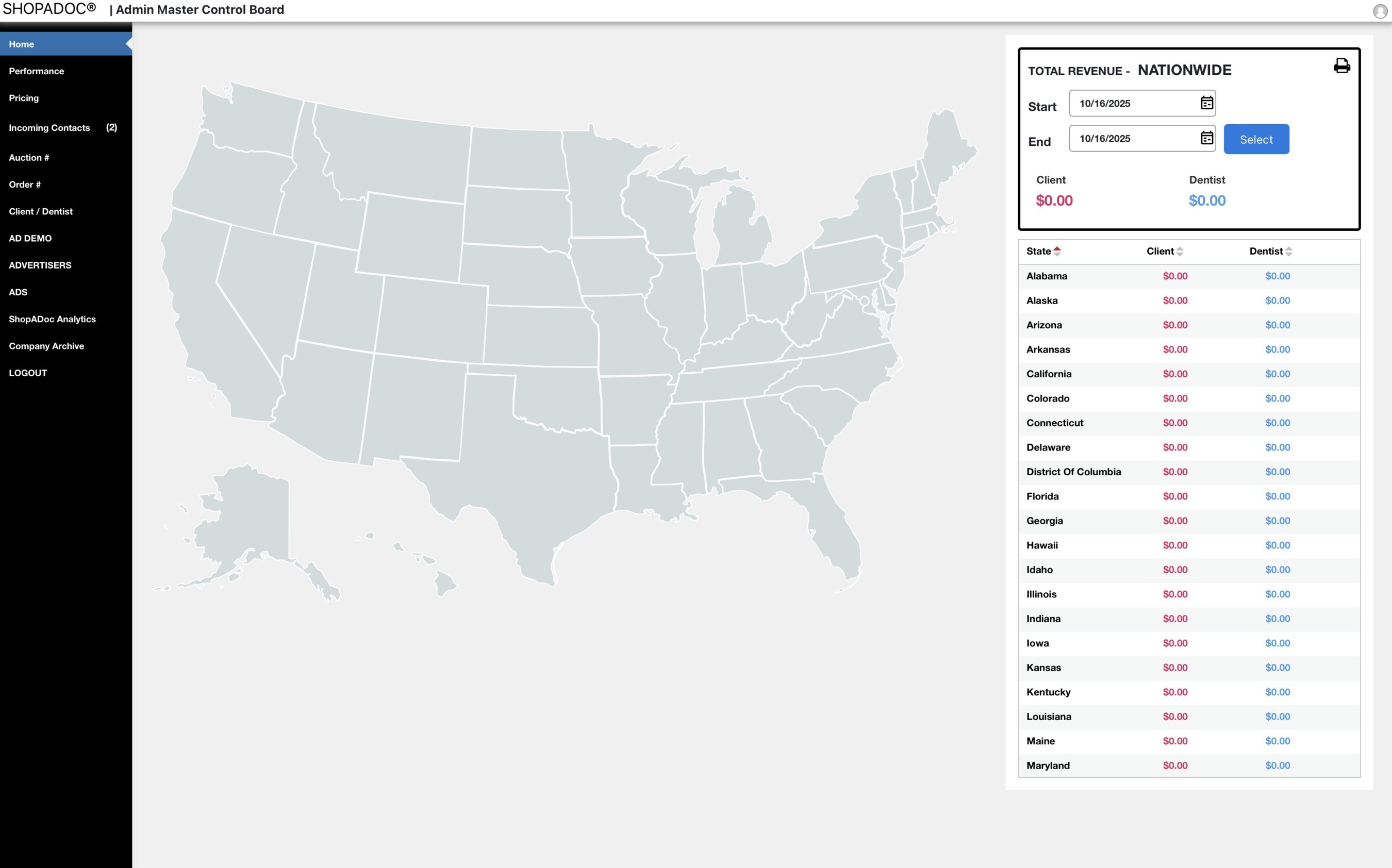Click the user profile avatar icon
The width and height of the screenshot is (1392, 868).
pos(1380,11)
